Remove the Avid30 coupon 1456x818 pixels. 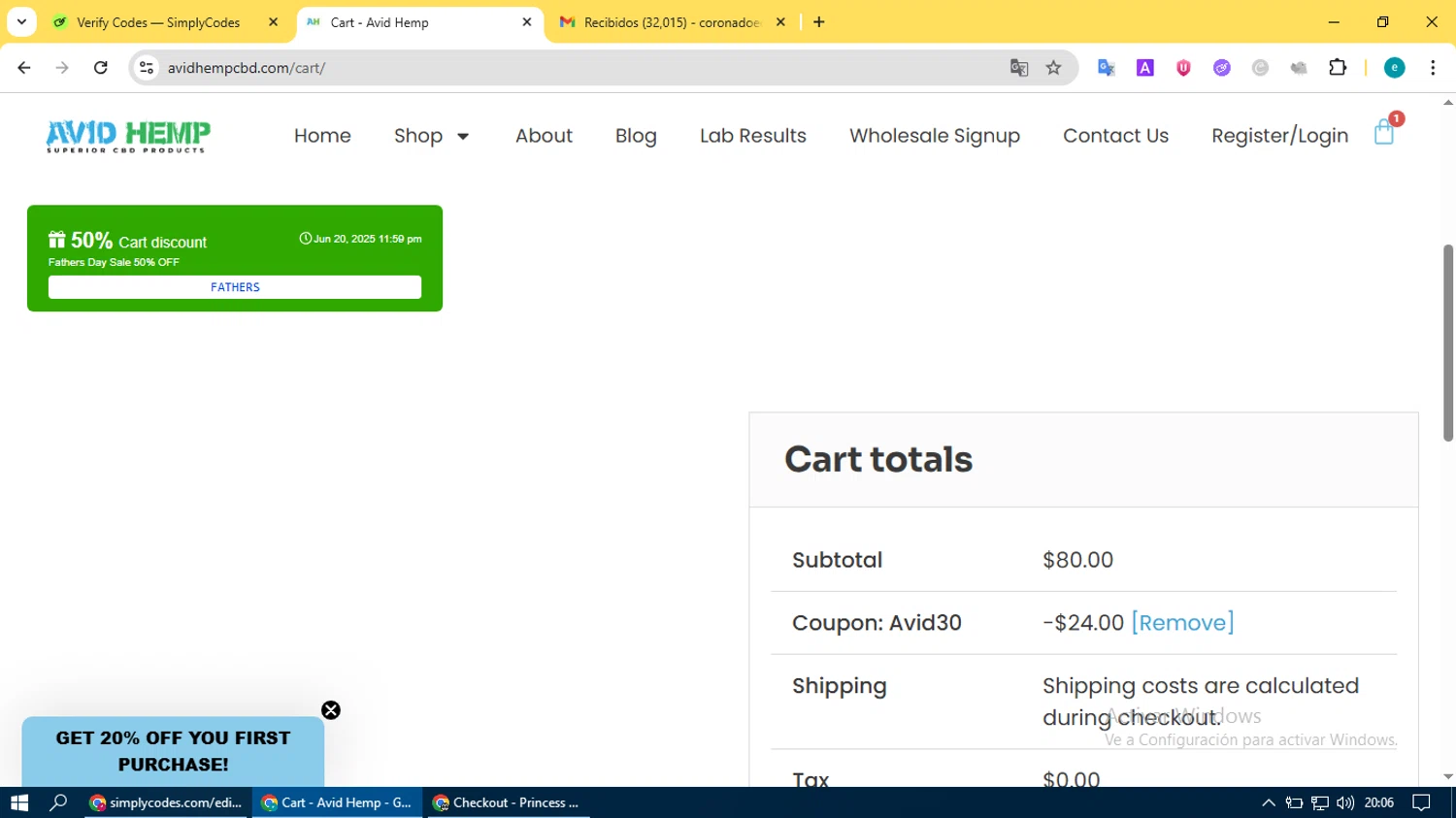click(1182, 622)
